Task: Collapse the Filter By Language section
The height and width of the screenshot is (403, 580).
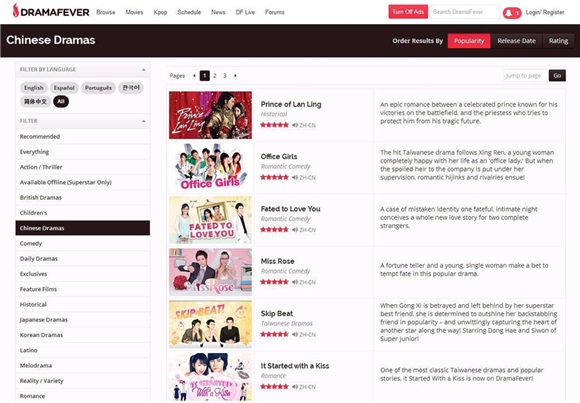Action: click(144, 70)
